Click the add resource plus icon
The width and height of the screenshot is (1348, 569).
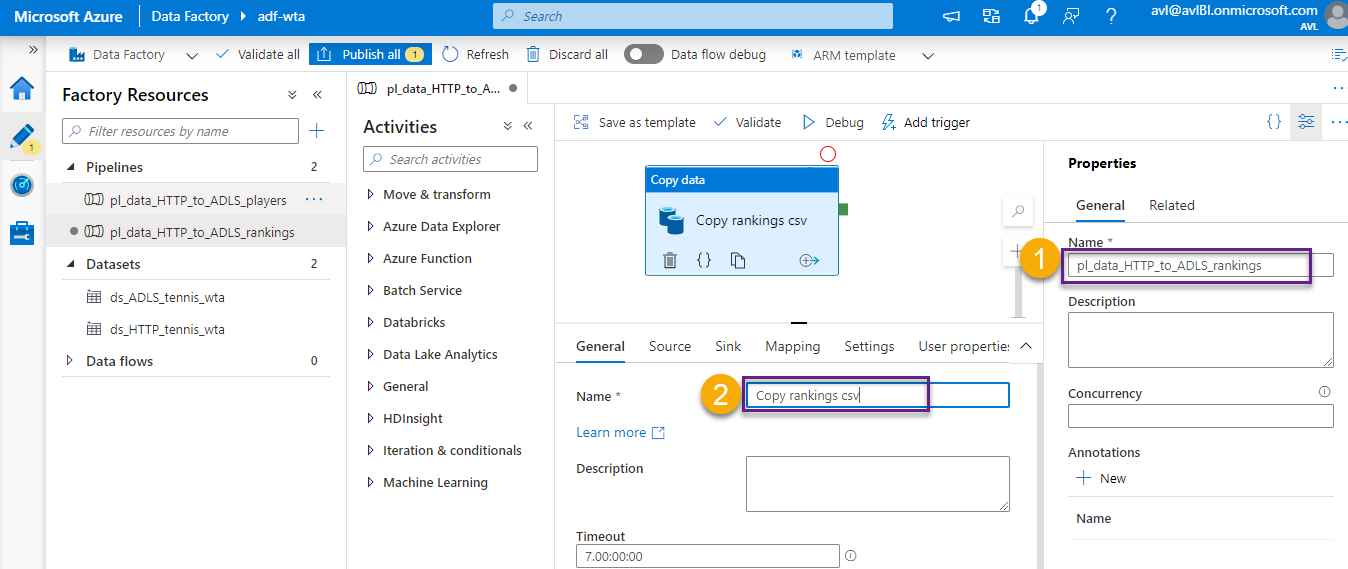coord(316,131)
